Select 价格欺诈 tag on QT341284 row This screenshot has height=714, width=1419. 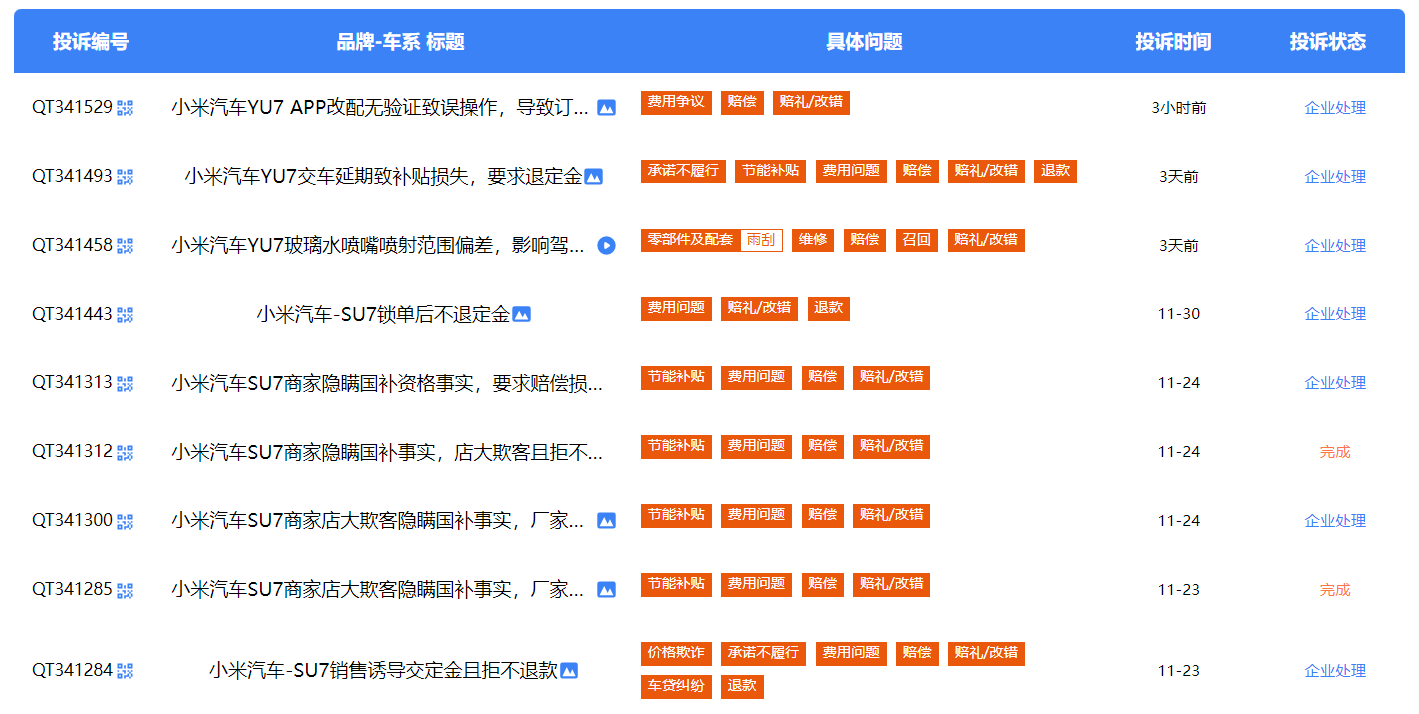(x=676, y=653)
